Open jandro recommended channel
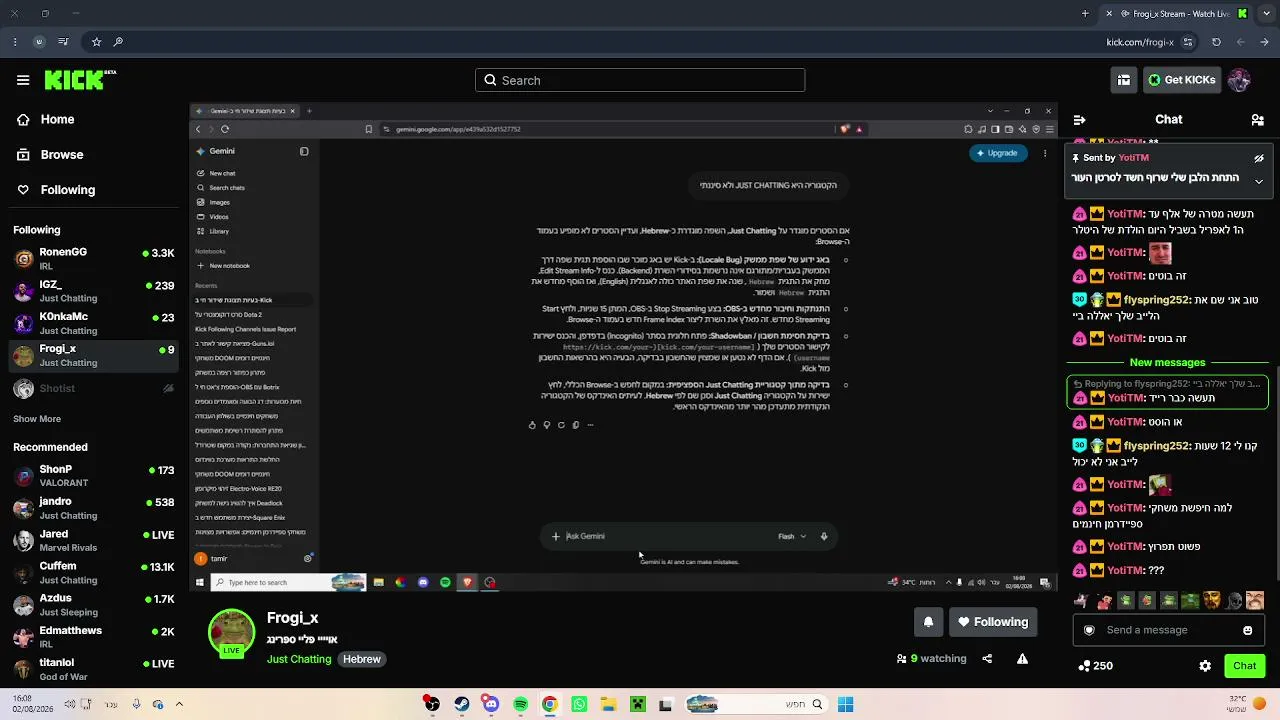This screenshot has height=720, width=1280. coord(94,508)
